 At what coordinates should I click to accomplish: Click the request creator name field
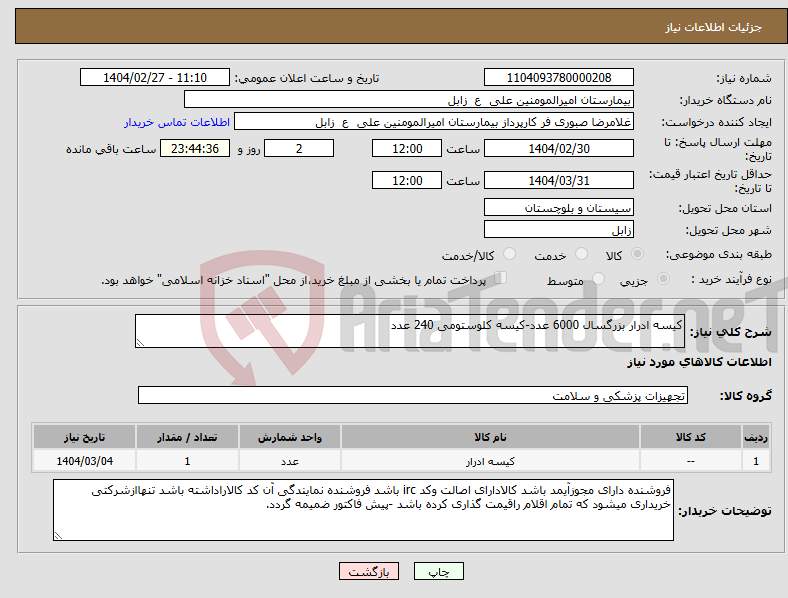click(434, 122)
